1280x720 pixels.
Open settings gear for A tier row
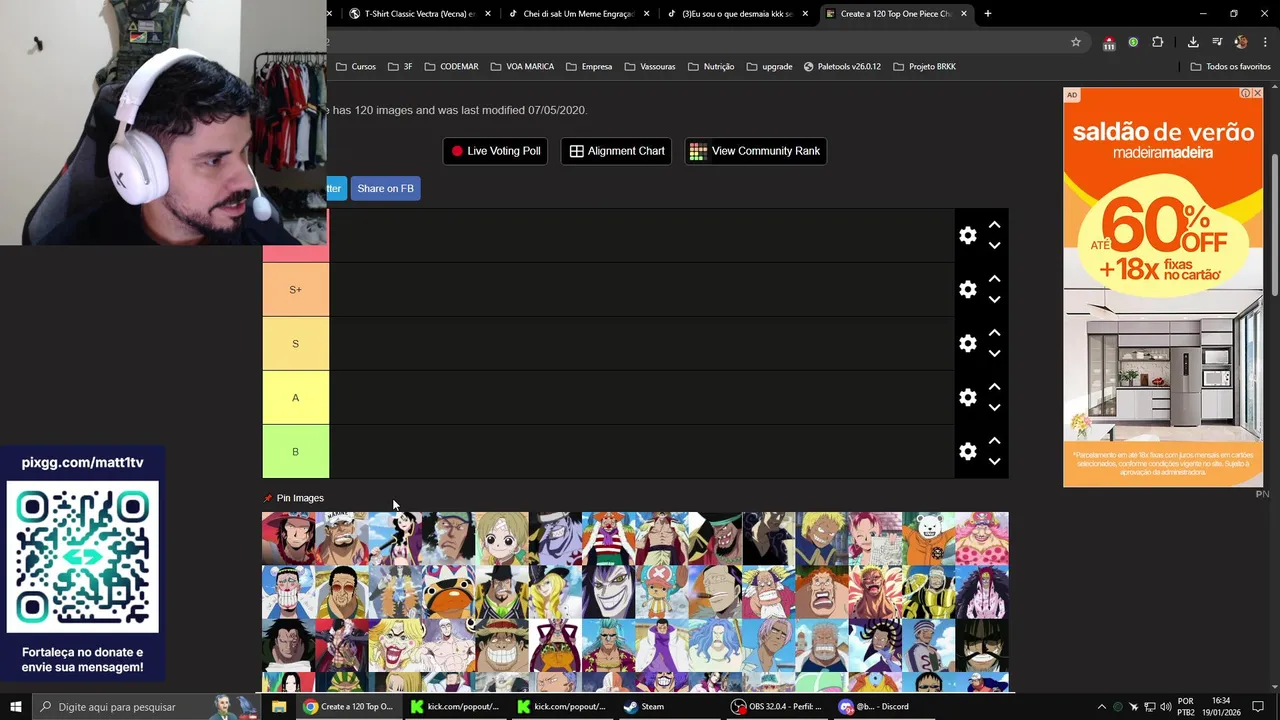(x=967, y=397)
